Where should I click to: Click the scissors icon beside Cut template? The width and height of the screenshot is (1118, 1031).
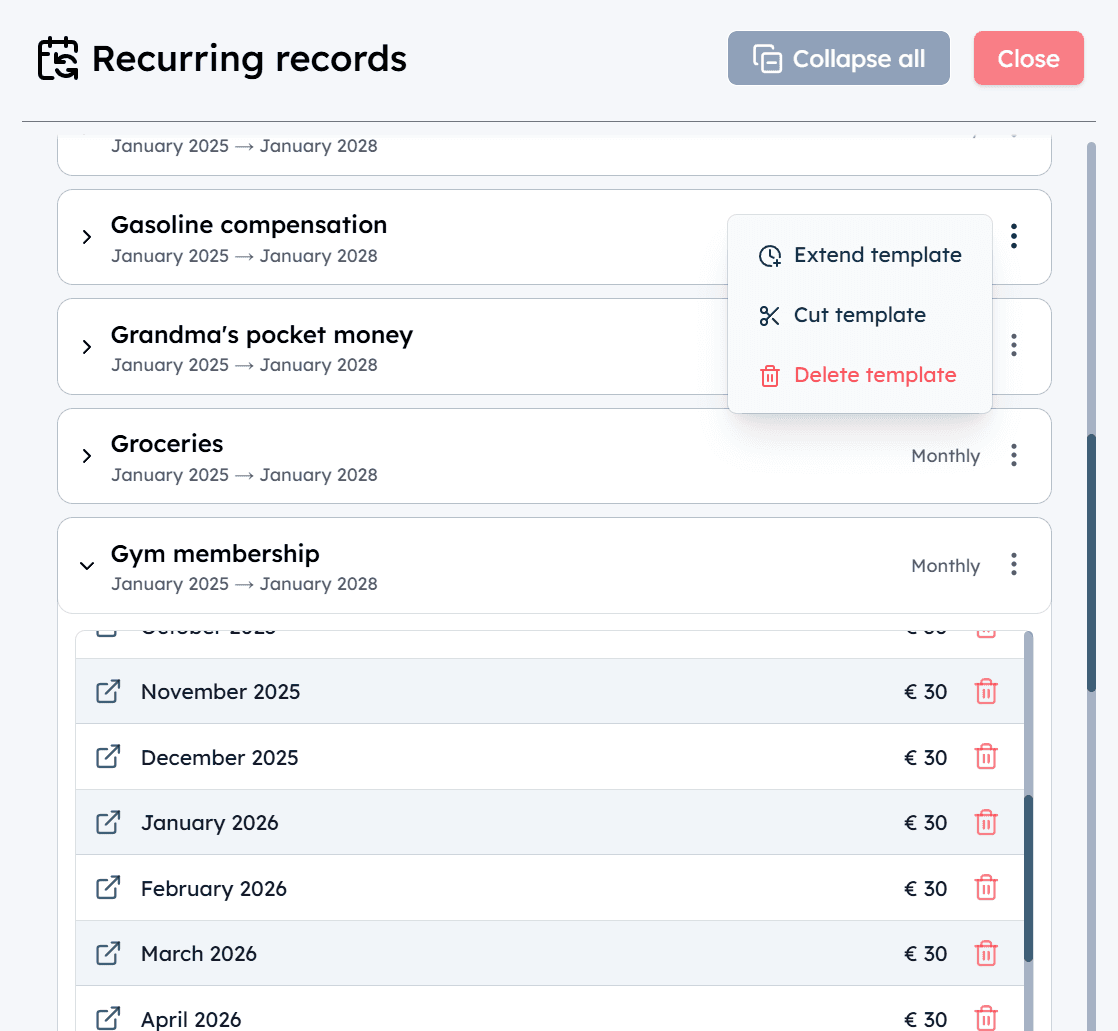pos(769,315)
